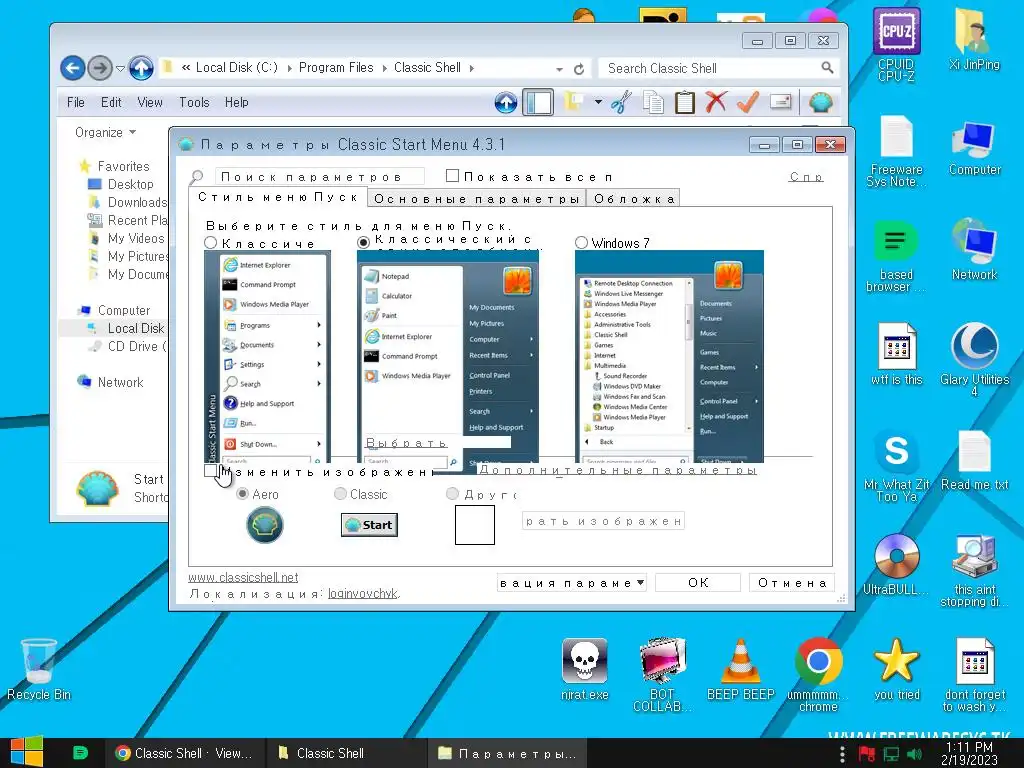Switch to Classic Shell - View Chrome taskbar item
This screenshot has width=1024, height=768.
[x=185, y=753]
